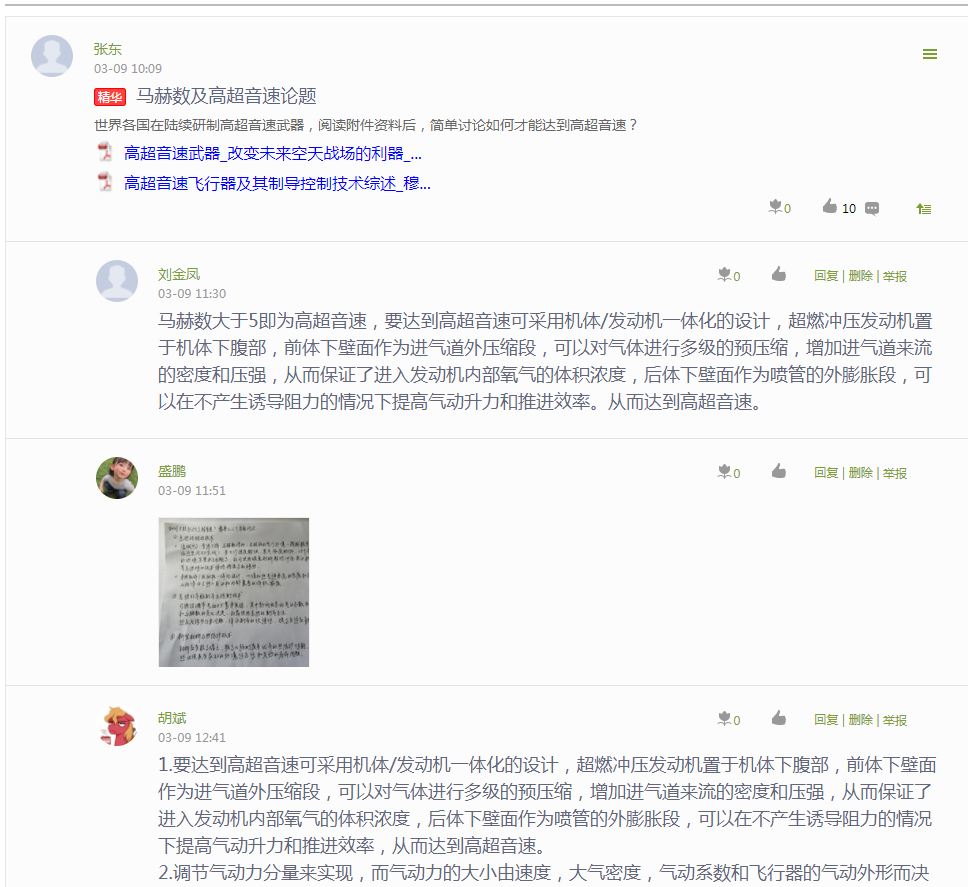The width and height of the screenshot is (968, 887).
Task: Click the comment bubble icon on main post
Action: pyautogui.click(x=872, y=209)
